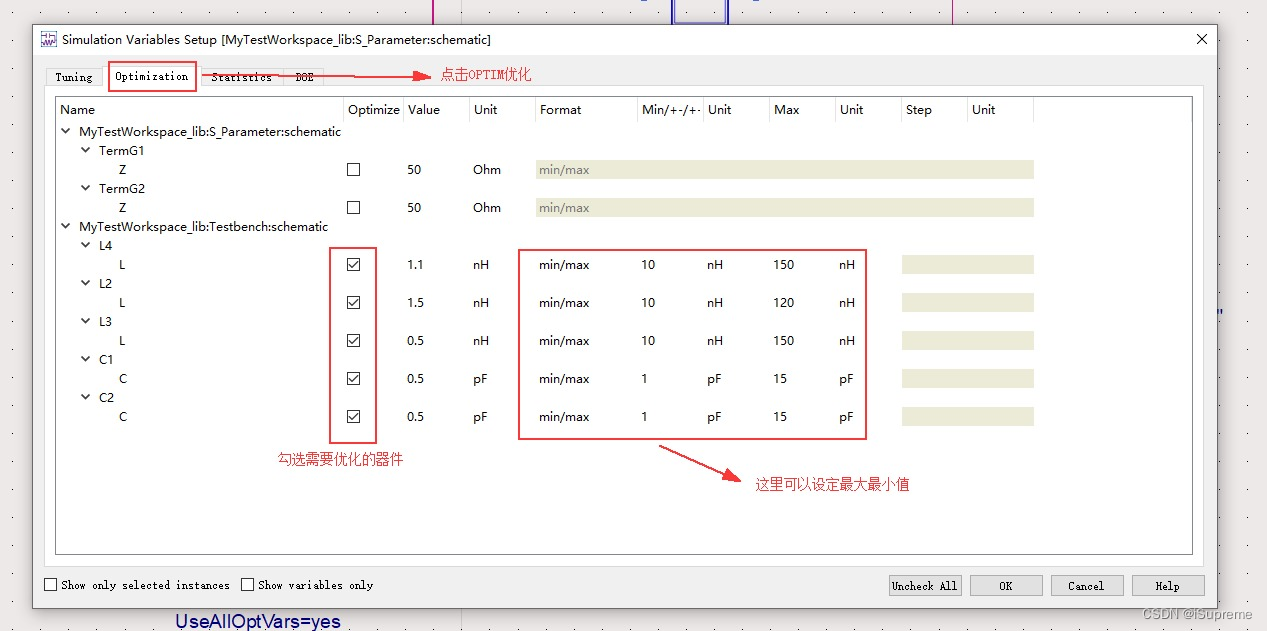Collapse the TermG1 tree node
Viewport: 1267px width, 631px height.
point(86,151)
